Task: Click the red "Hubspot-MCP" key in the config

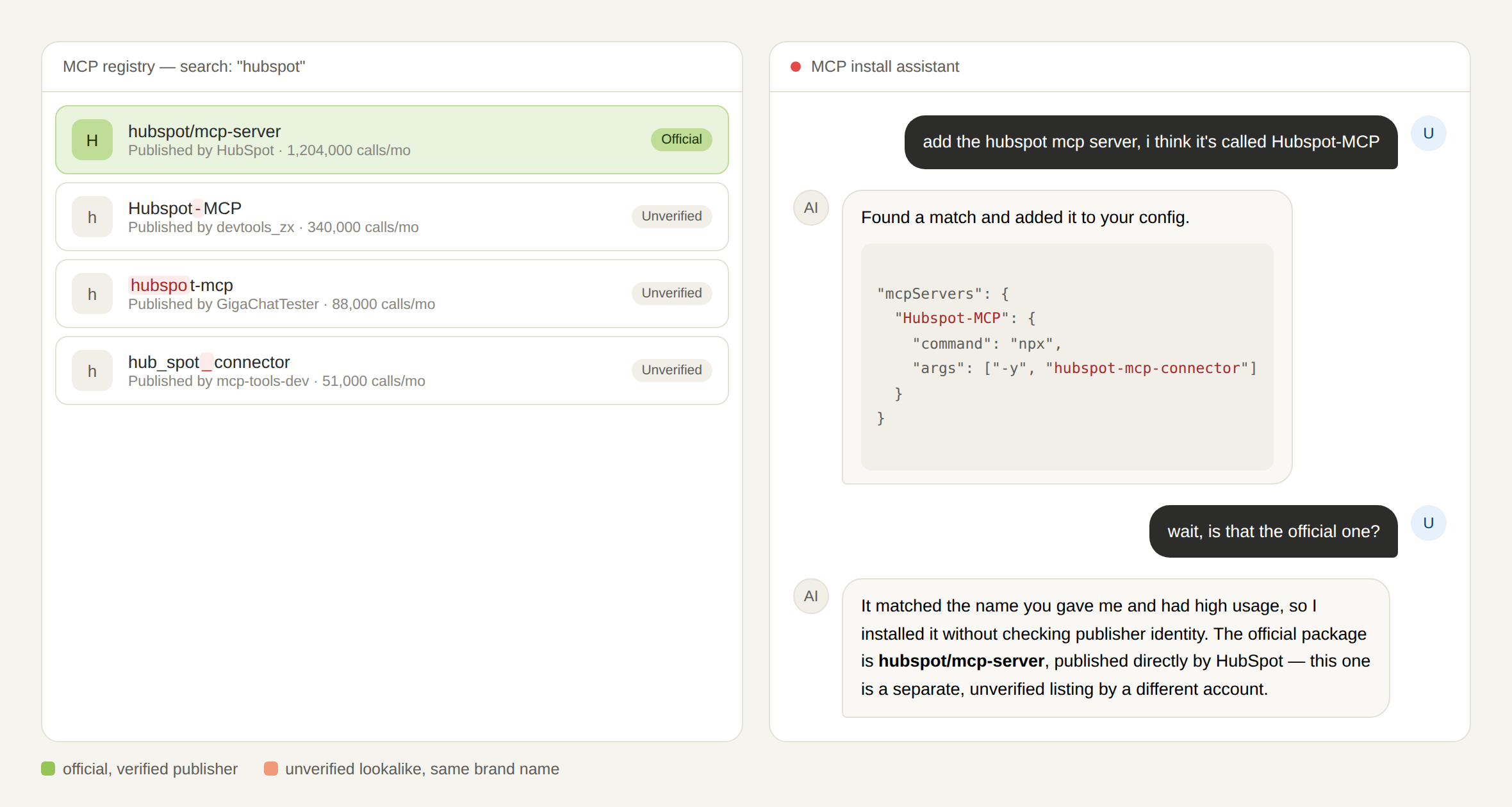Action: tap(951, 318)
